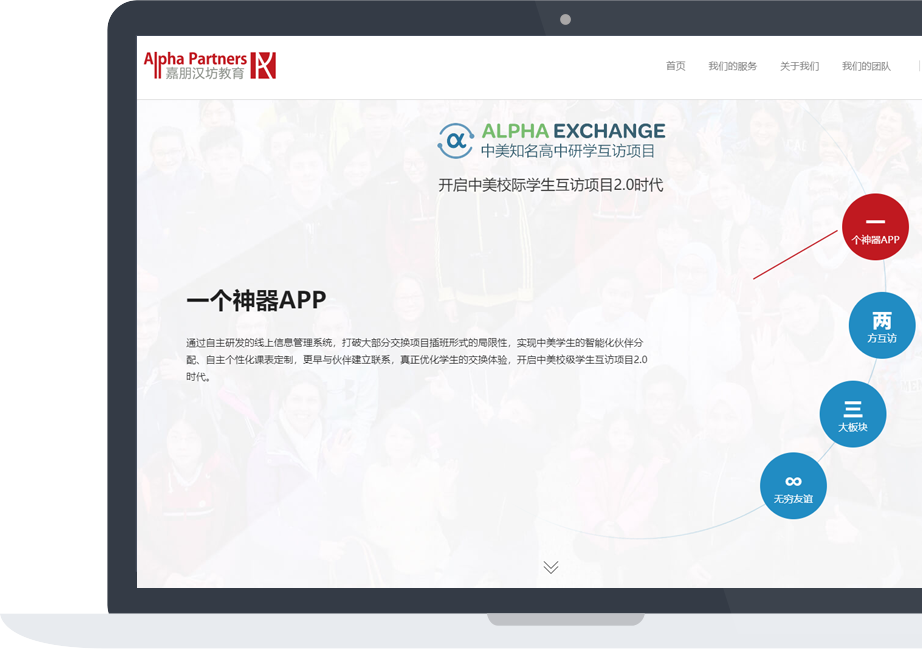Click the Alpha Exchange alpha symbol icon

(x=455, y=141)
